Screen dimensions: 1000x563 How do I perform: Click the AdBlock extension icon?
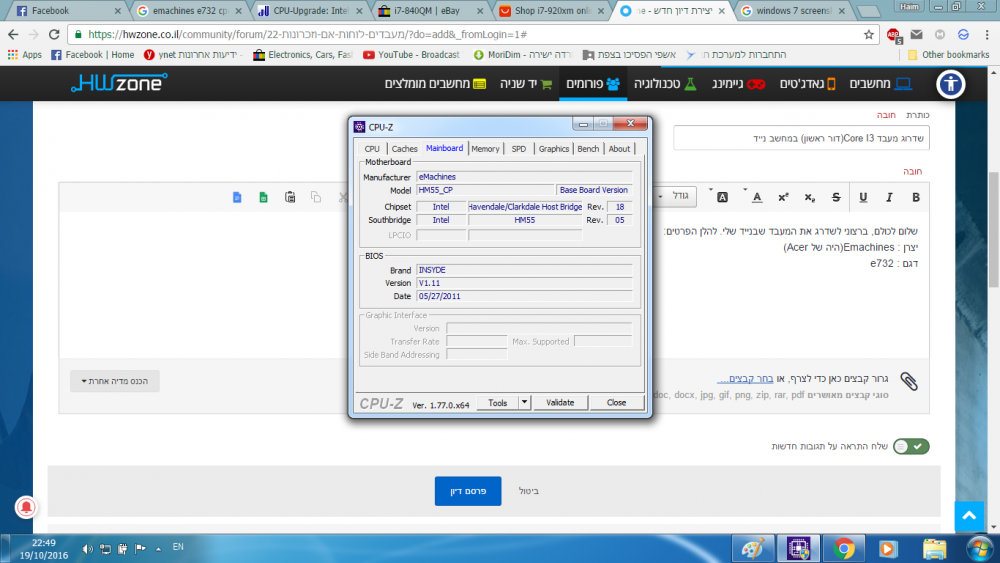893,35
